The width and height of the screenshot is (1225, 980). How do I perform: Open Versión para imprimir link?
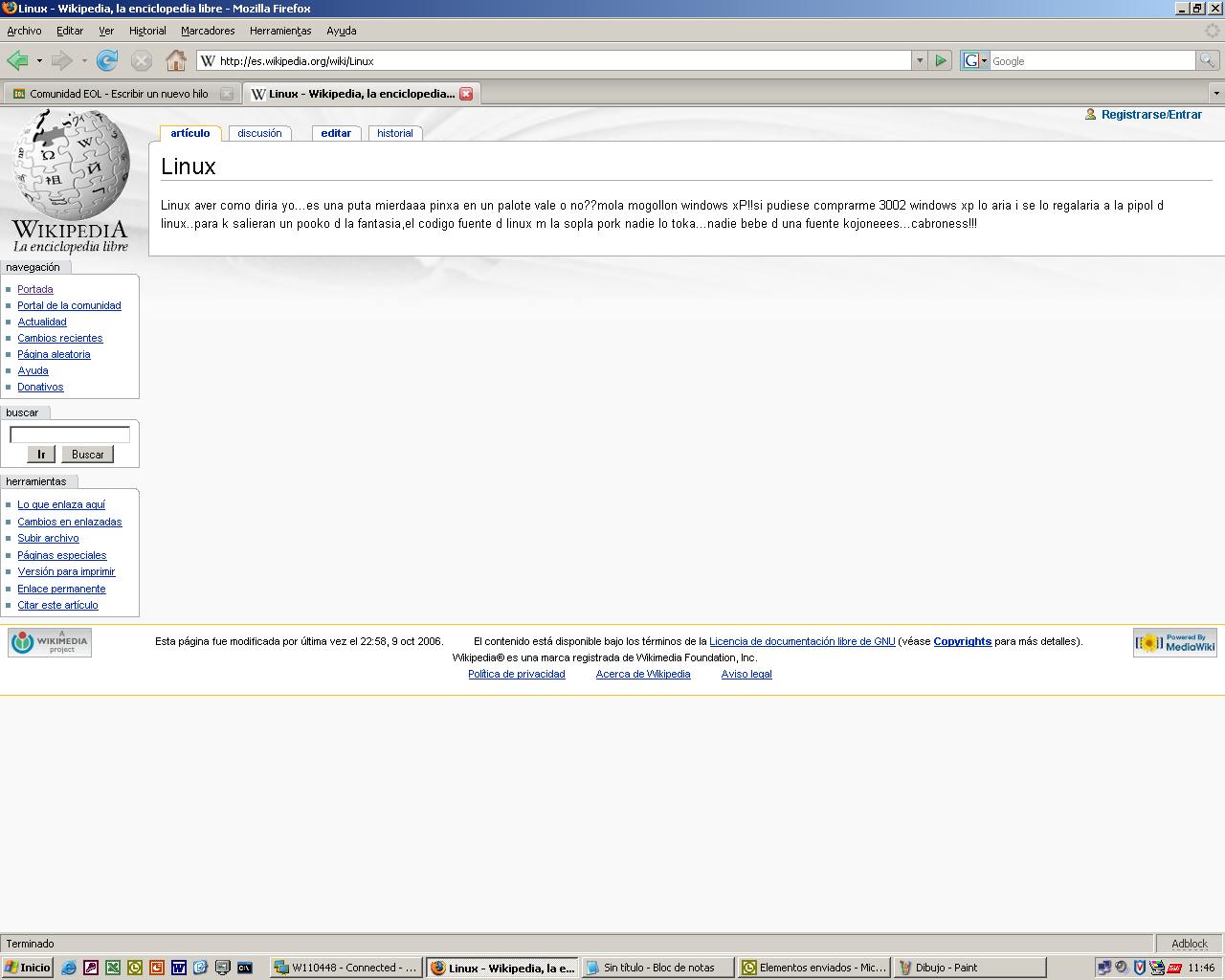point(66,571)
